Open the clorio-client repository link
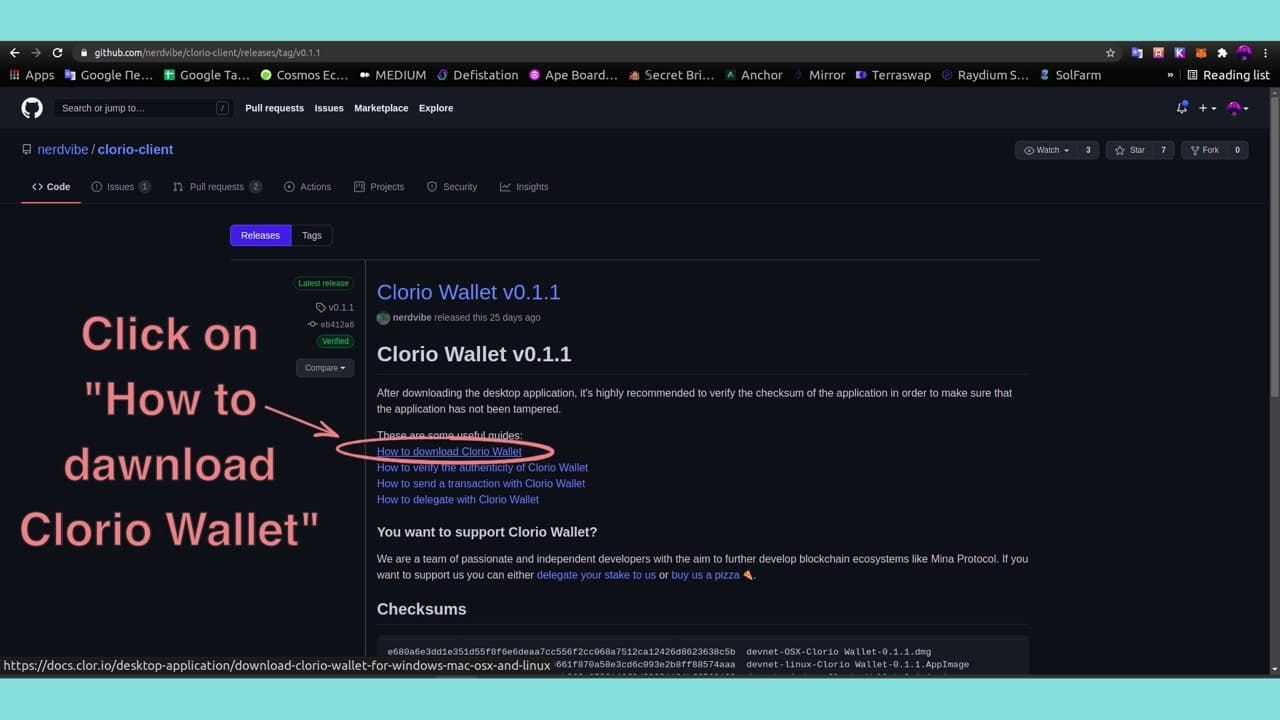The width and height of the screenshot is (1280, 720). click(x=135, y=149)
